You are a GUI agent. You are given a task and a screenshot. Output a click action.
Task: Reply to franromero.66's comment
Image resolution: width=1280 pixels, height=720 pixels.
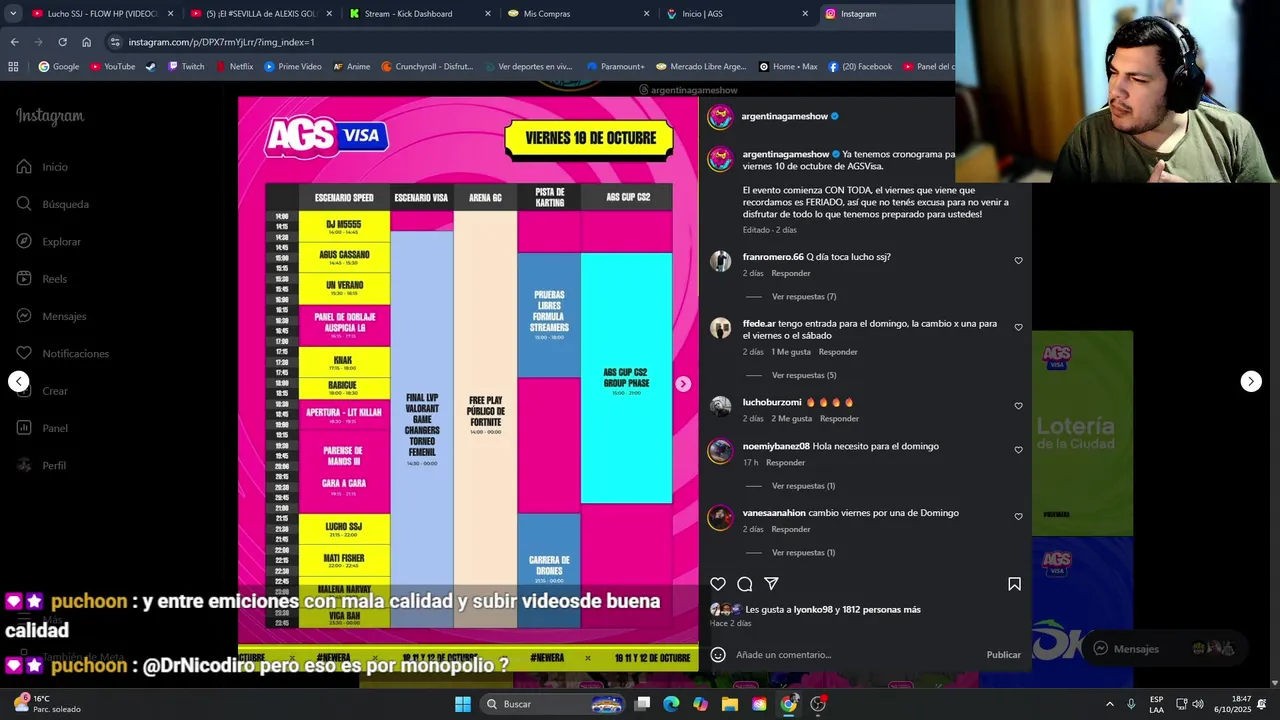point(790,273)
